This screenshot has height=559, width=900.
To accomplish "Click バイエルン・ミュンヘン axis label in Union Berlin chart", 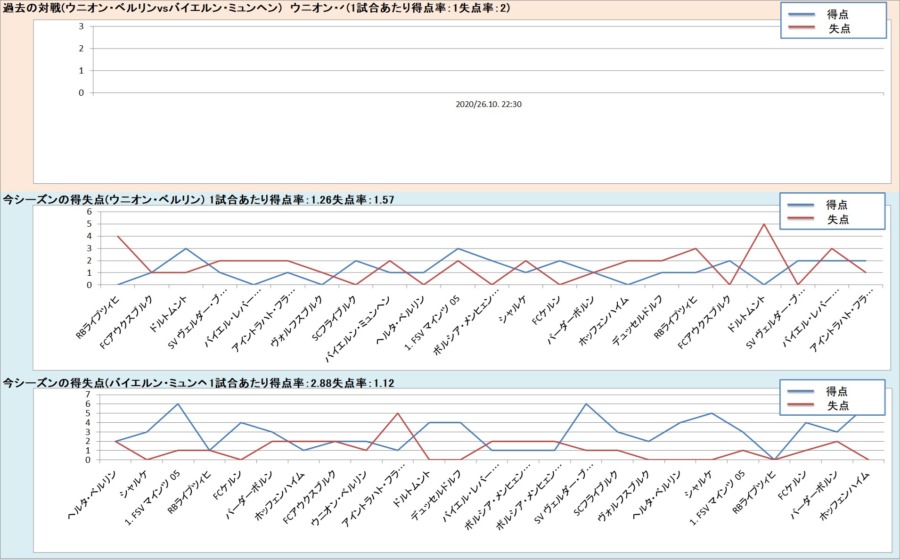I will [359, 328].
